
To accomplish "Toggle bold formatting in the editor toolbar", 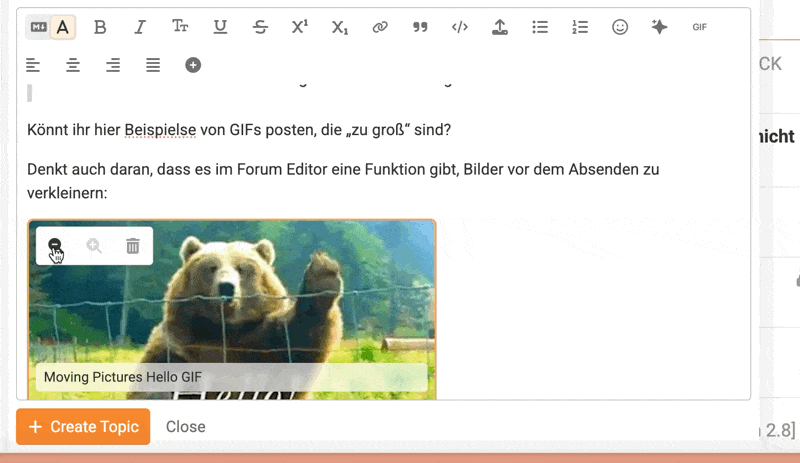I will pos(100,28).
